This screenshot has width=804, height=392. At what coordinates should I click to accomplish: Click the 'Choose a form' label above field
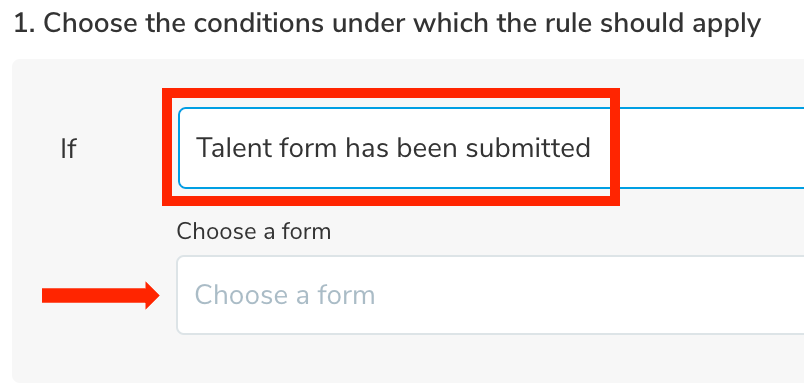(x=254, y=231)
